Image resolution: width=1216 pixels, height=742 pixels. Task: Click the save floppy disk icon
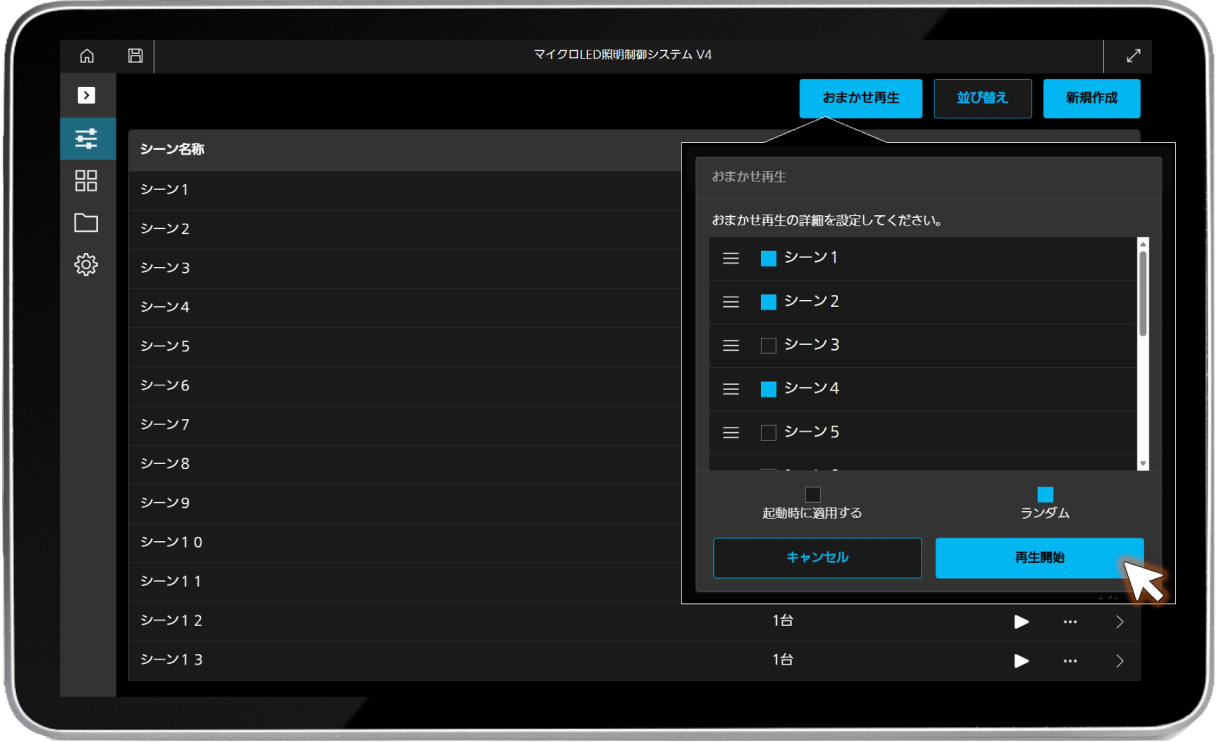click(x=135, y=56)
